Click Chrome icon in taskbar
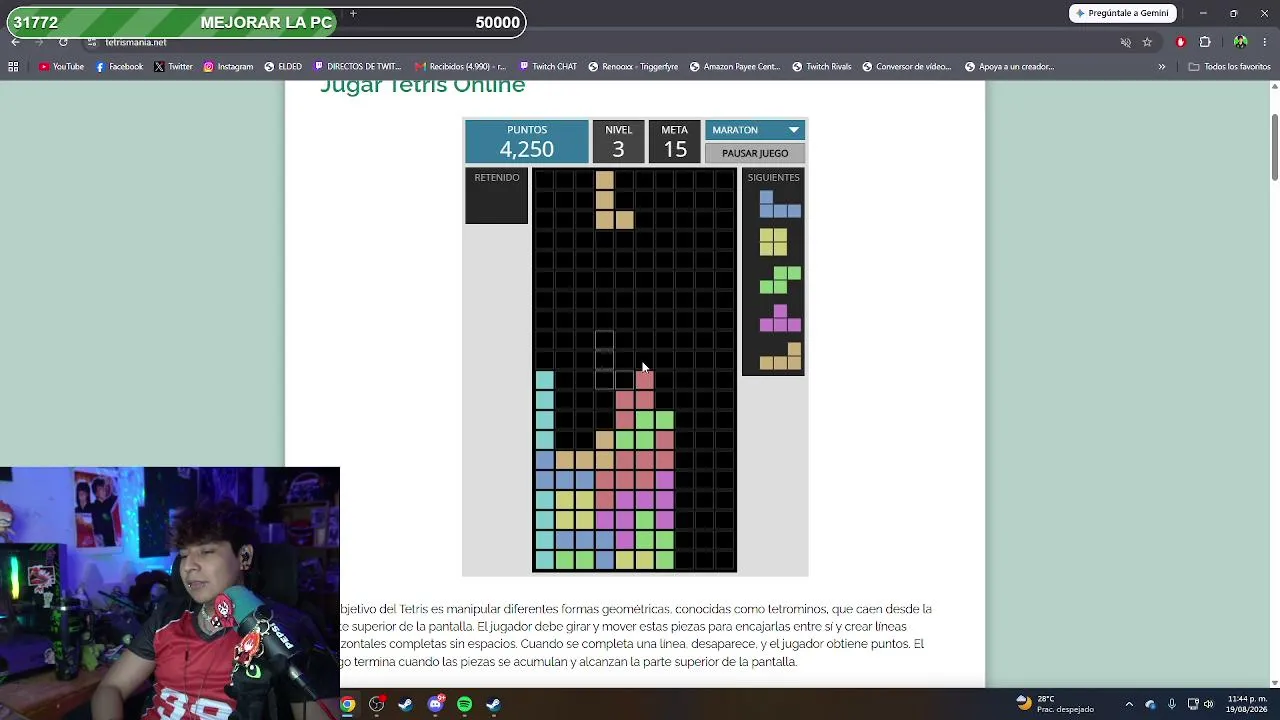The width and height of the screenshot is (1280, 720). (347, 704)
